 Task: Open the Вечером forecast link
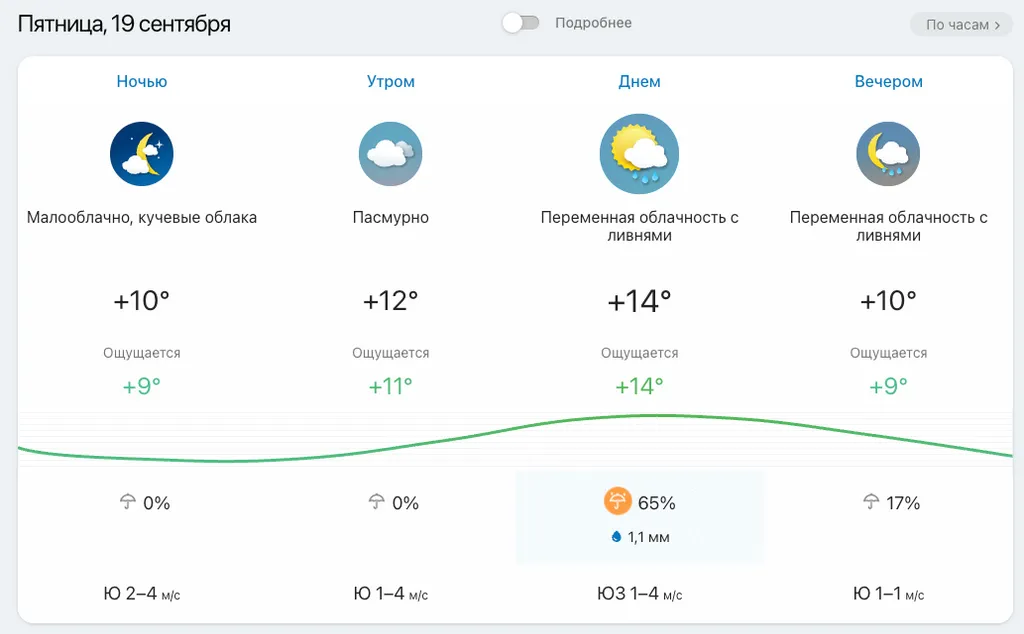[888, 82]
